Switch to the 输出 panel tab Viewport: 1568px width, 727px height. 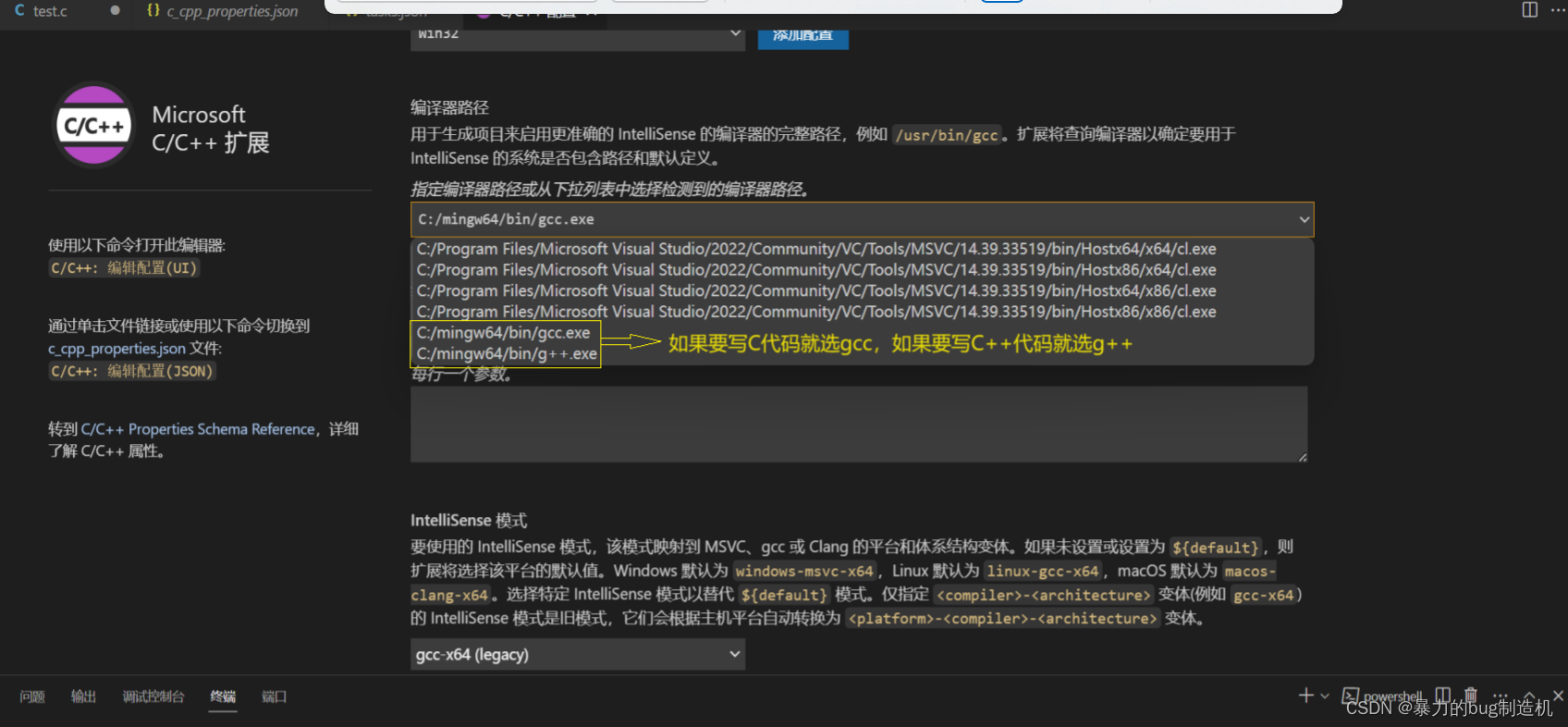point(83,696)
